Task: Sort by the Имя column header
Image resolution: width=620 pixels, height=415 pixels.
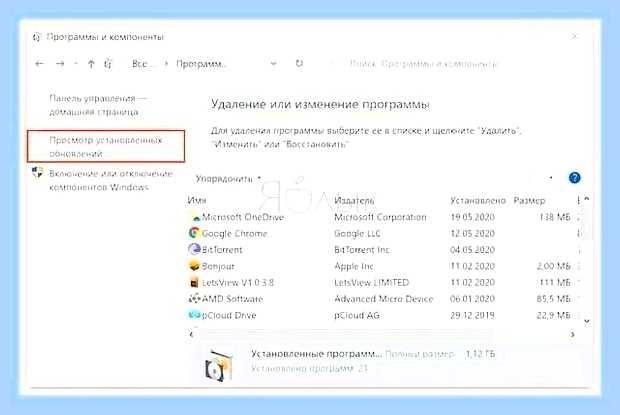Action: pos(197,200)
